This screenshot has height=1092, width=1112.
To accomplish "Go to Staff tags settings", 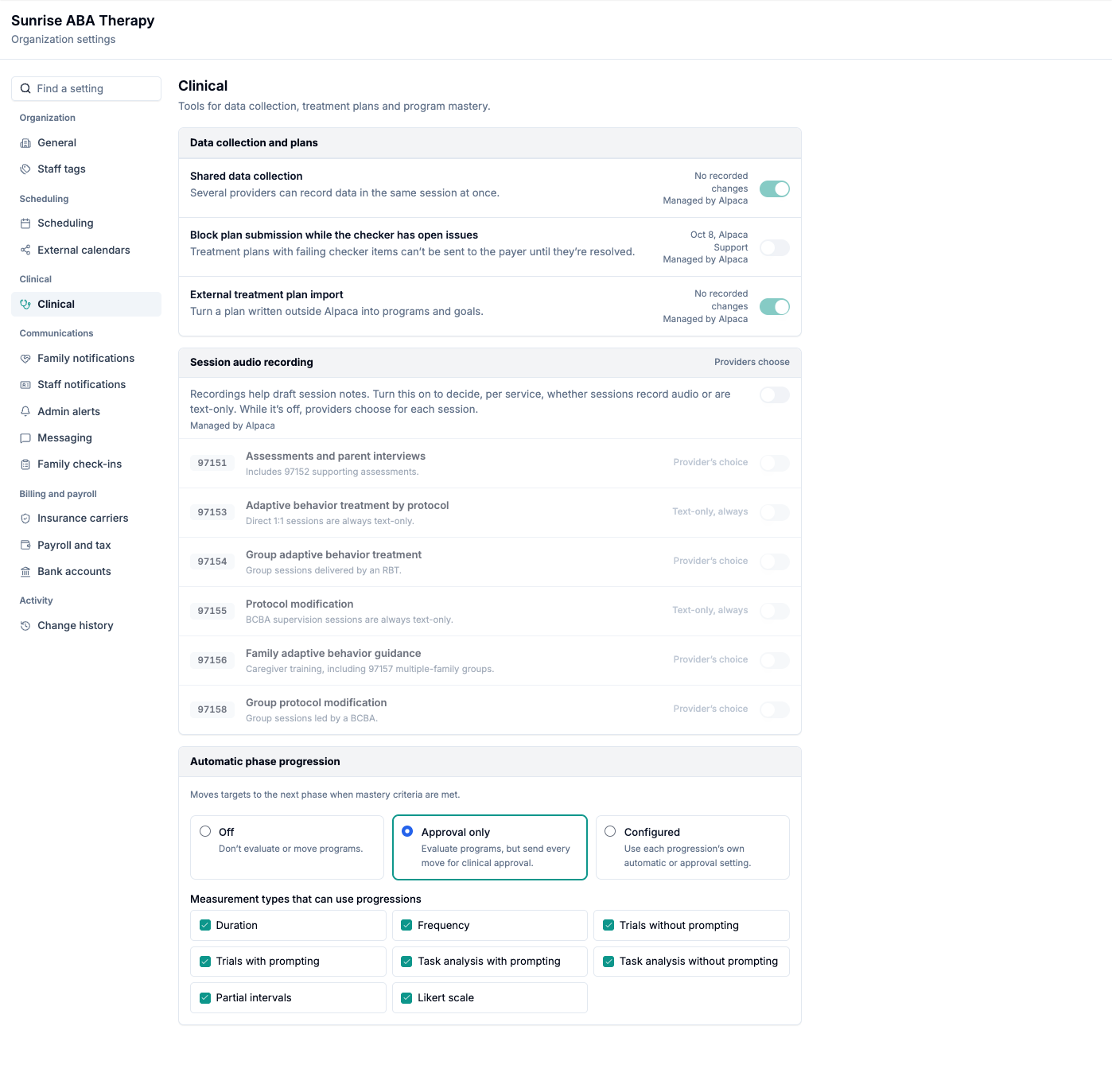I will coord(86,169).
